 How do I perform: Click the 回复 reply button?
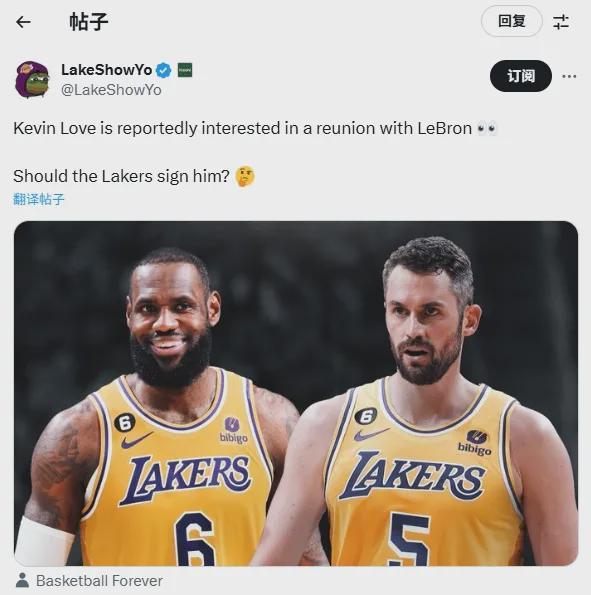(x=512, y=21)
